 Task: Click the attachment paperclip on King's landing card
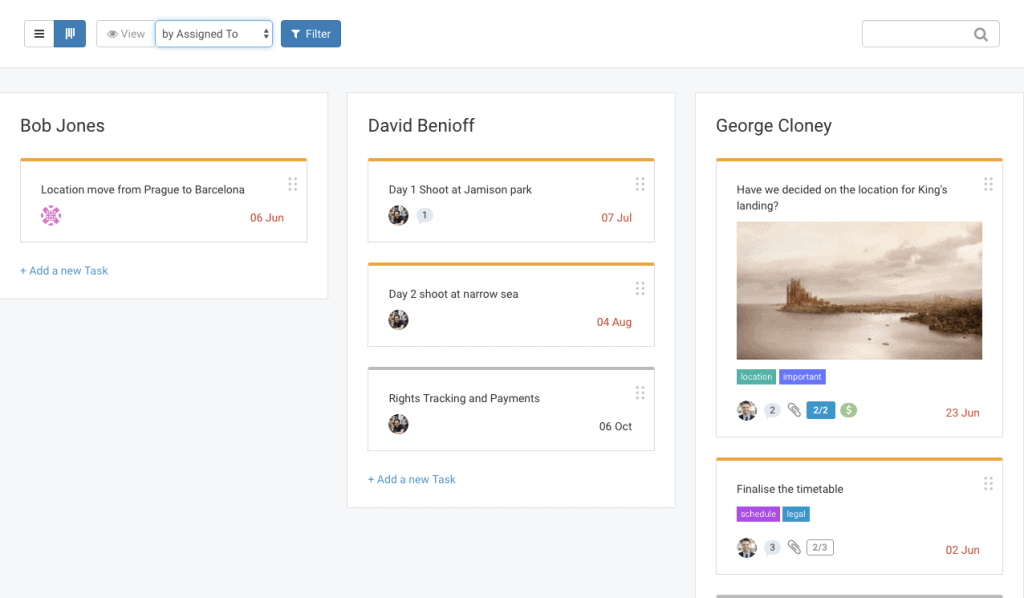(x=794, y=410)
